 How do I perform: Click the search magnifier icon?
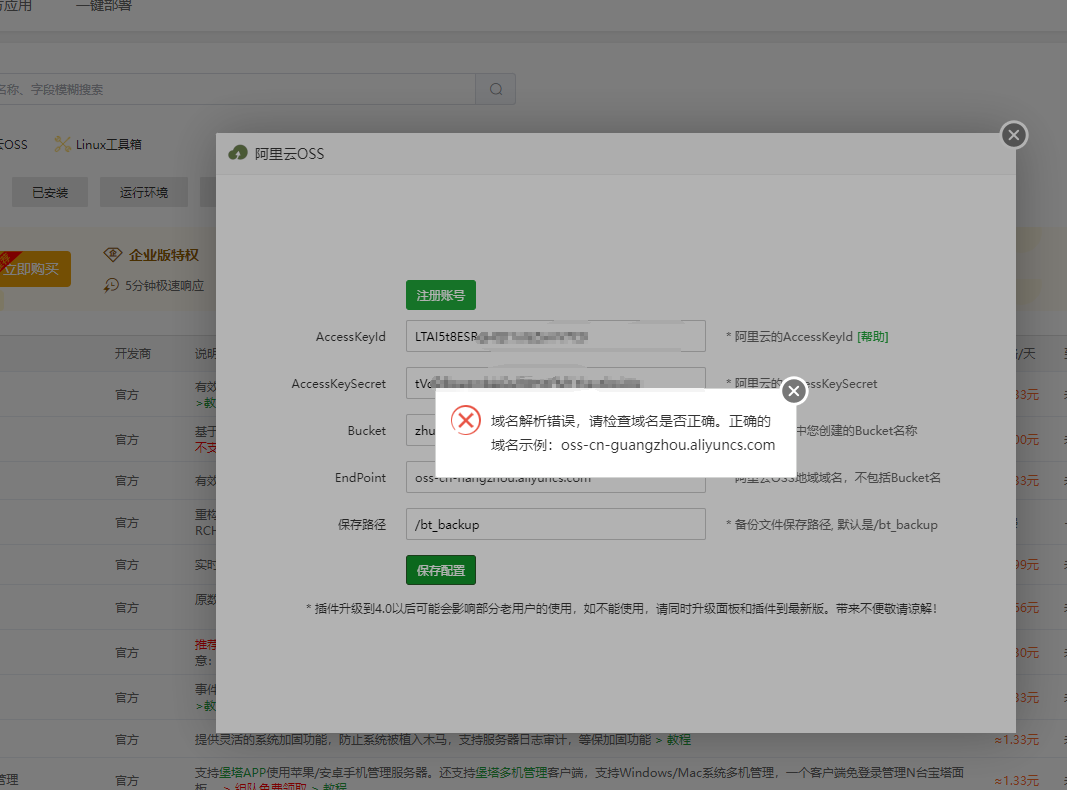[496, 89]
